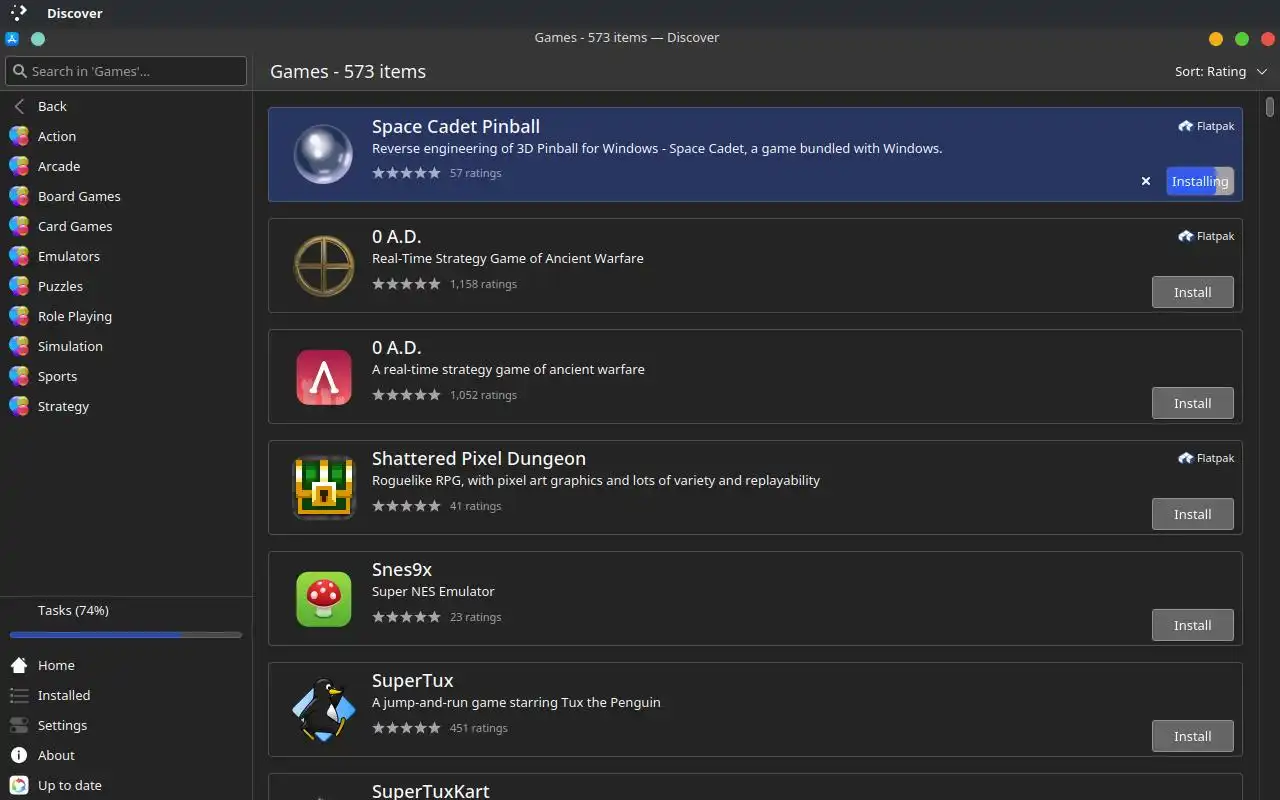Click the 0 A.D. Flatpak round emblem icon
The width and height of the screenshot is (1280, 800).
point(323,265)
